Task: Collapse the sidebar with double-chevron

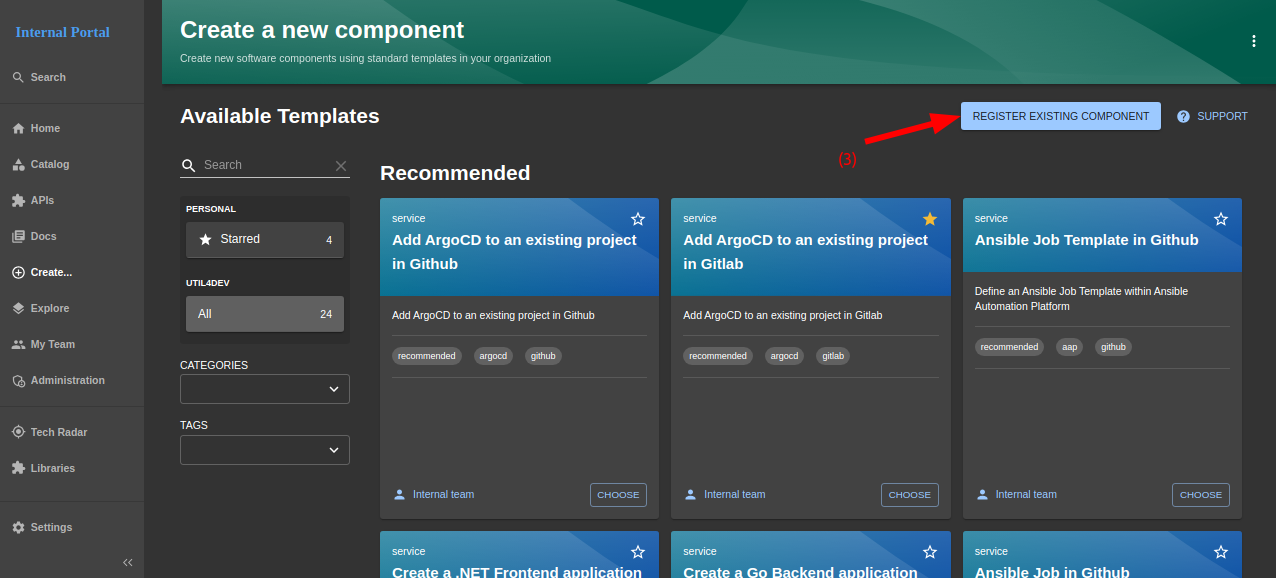Action: pyautogui.click(x=127, y=562)
